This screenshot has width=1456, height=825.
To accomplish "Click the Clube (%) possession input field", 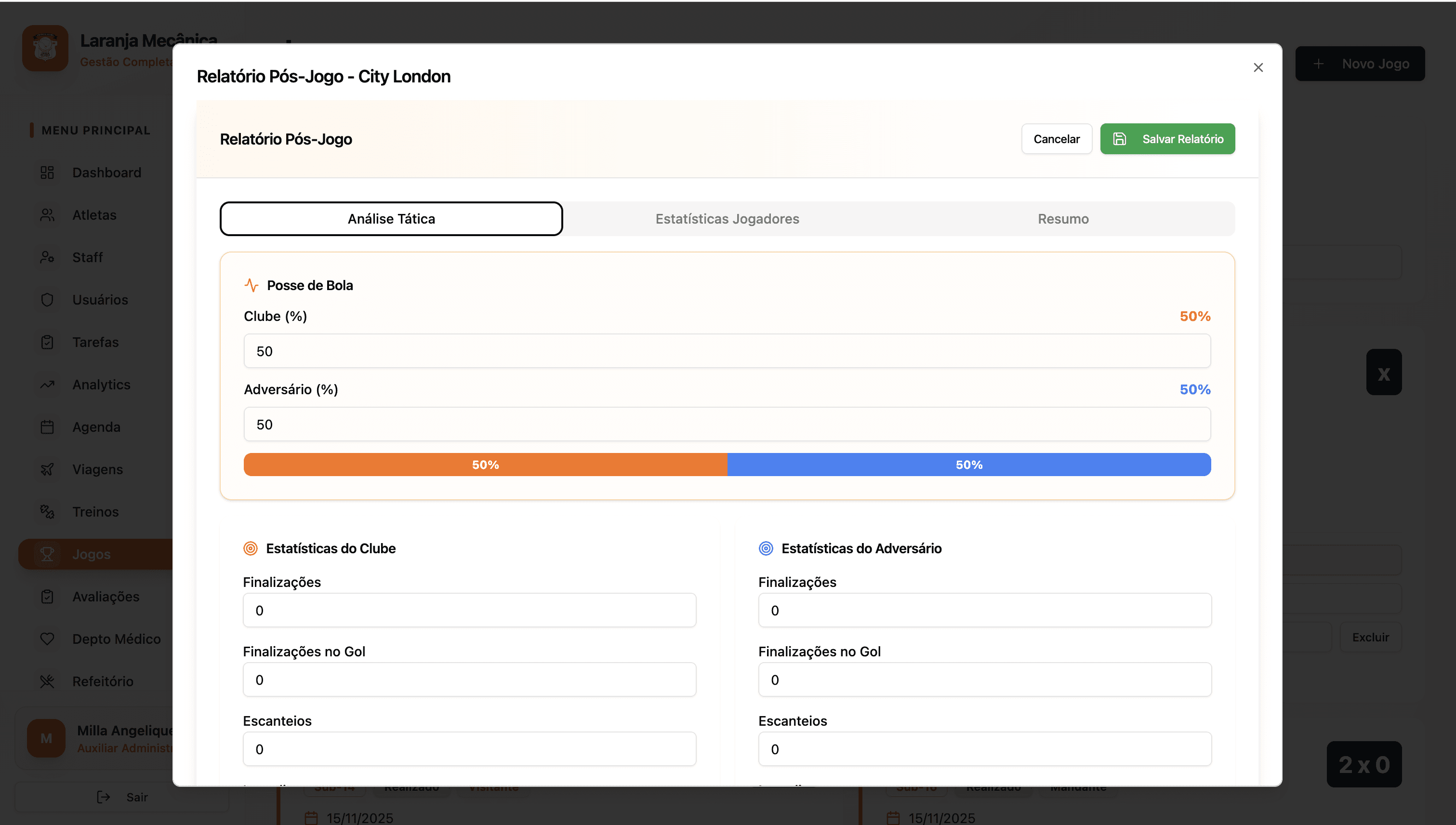I will (727, 351).
